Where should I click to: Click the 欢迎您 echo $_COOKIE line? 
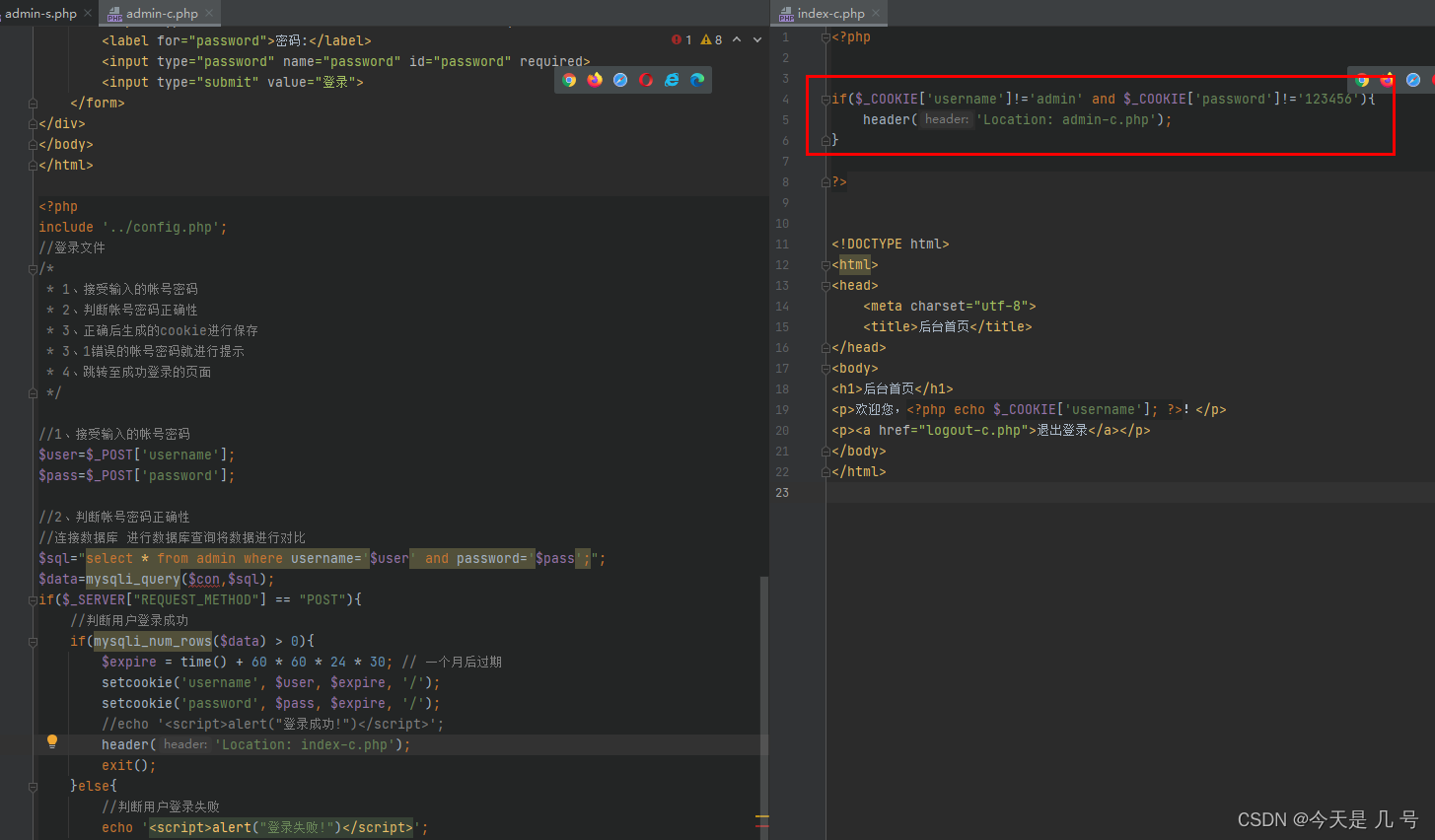1029,410
